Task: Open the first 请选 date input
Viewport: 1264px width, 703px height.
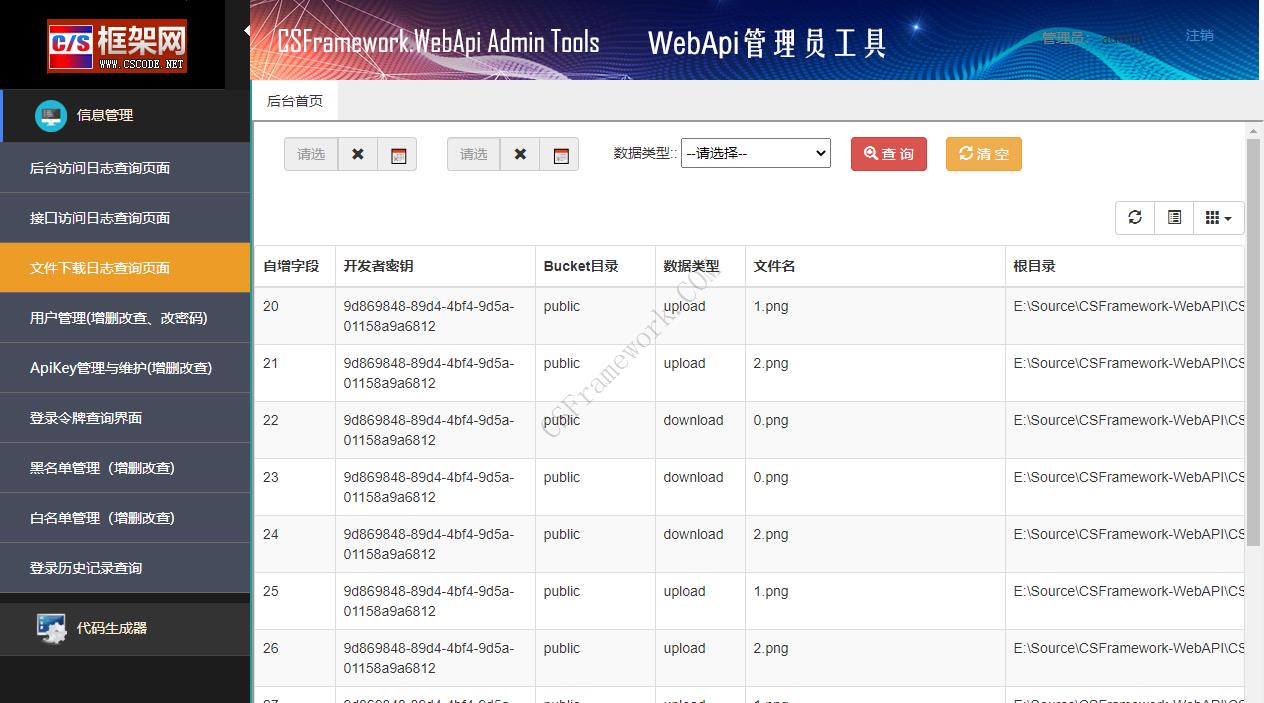Action: pyautogui.click(x=310, y=154)
